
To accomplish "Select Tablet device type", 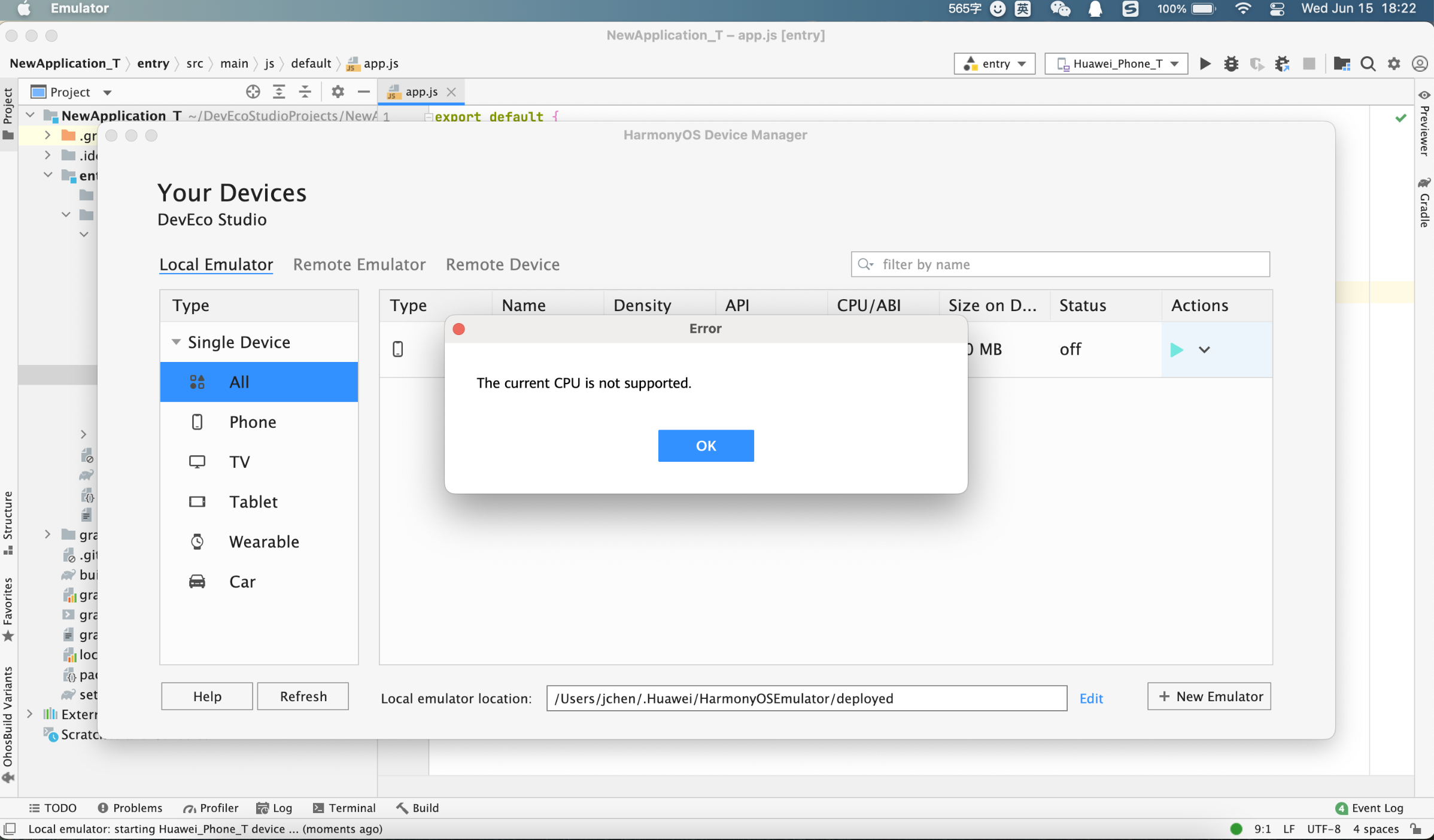I will tap(259, 501).
